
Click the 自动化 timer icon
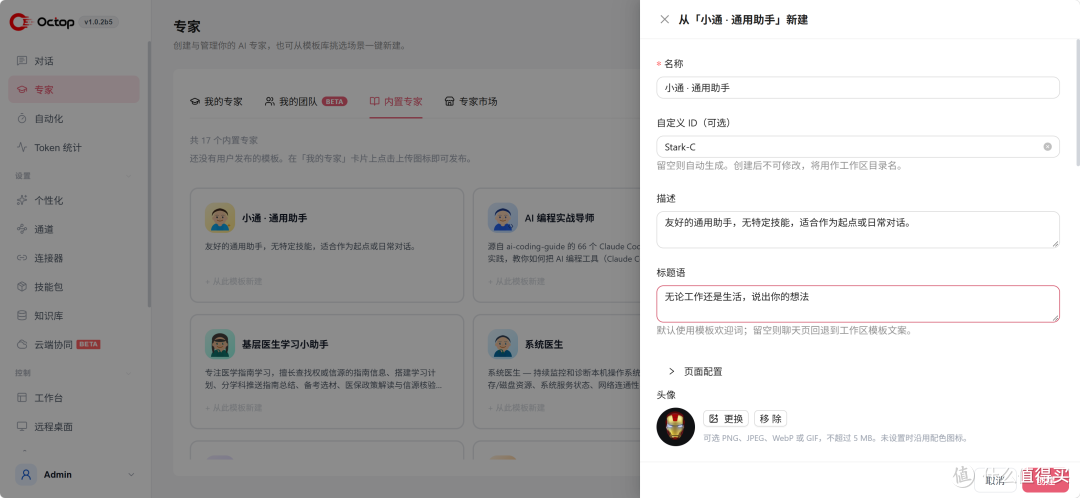tap(22, 118)
